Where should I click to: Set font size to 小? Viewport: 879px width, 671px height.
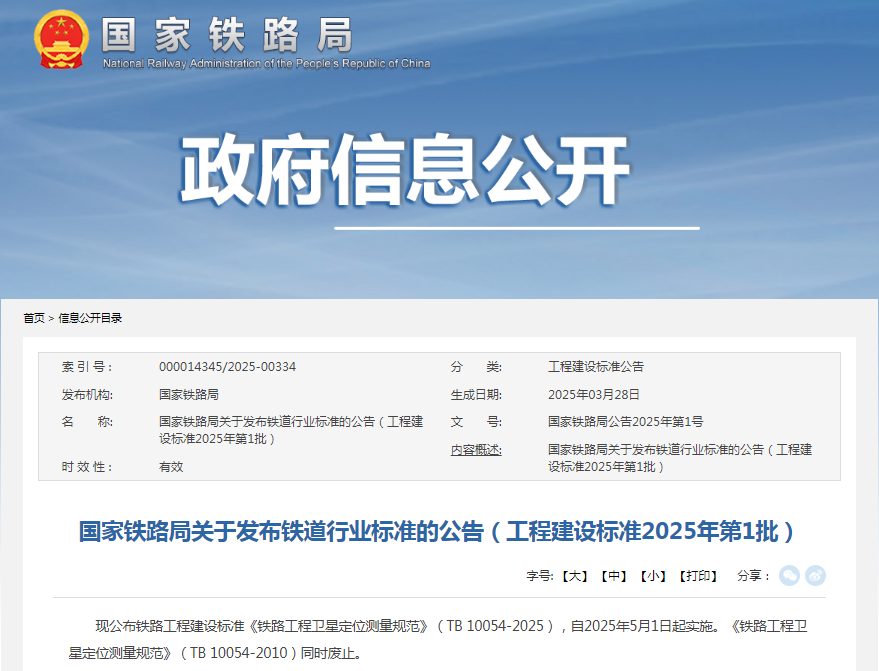(x=653, y=576)
